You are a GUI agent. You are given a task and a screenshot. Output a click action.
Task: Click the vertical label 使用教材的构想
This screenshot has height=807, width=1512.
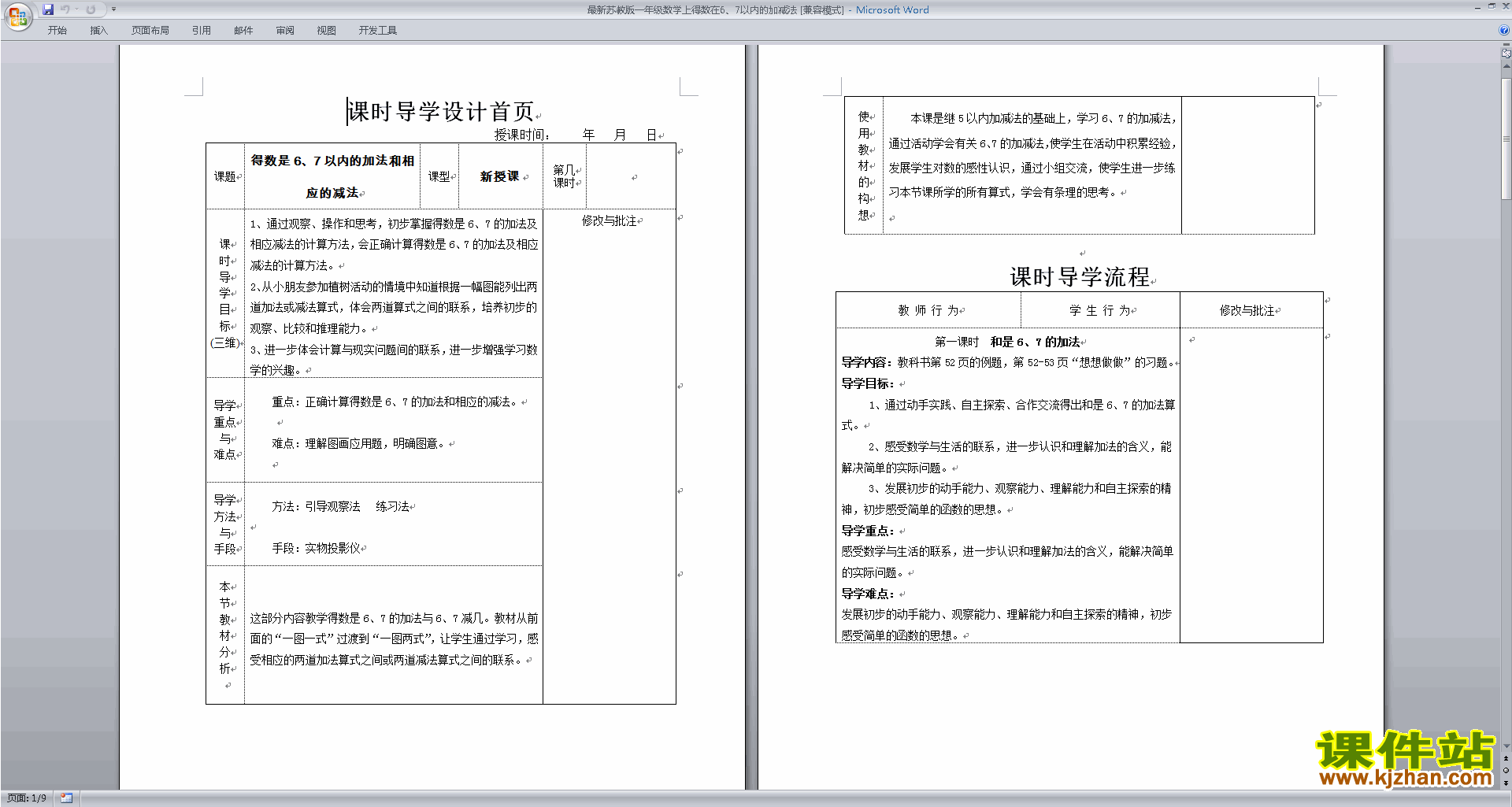(865, 165)
